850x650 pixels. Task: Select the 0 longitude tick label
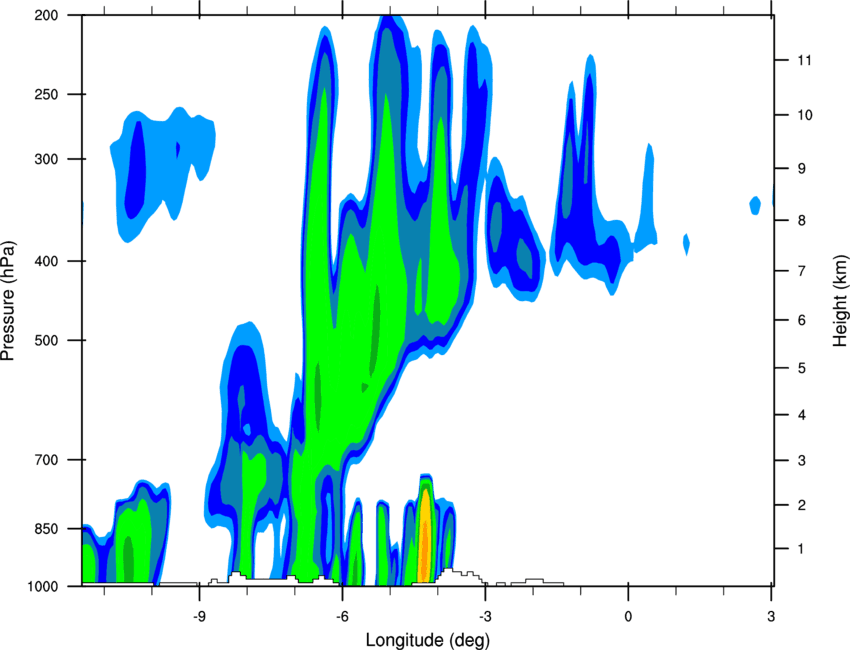(x=628, y=616)
